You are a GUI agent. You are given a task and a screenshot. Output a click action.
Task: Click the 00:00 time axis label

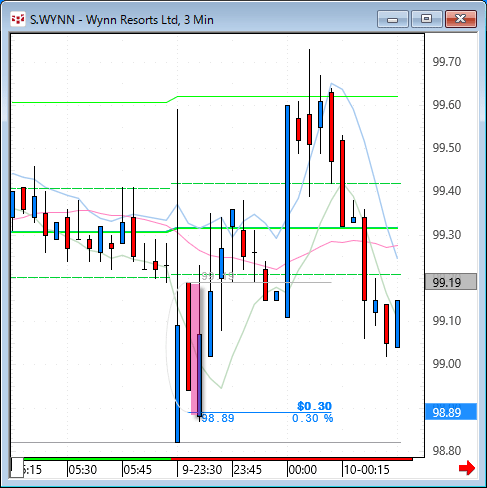click(x=303, y=470)
